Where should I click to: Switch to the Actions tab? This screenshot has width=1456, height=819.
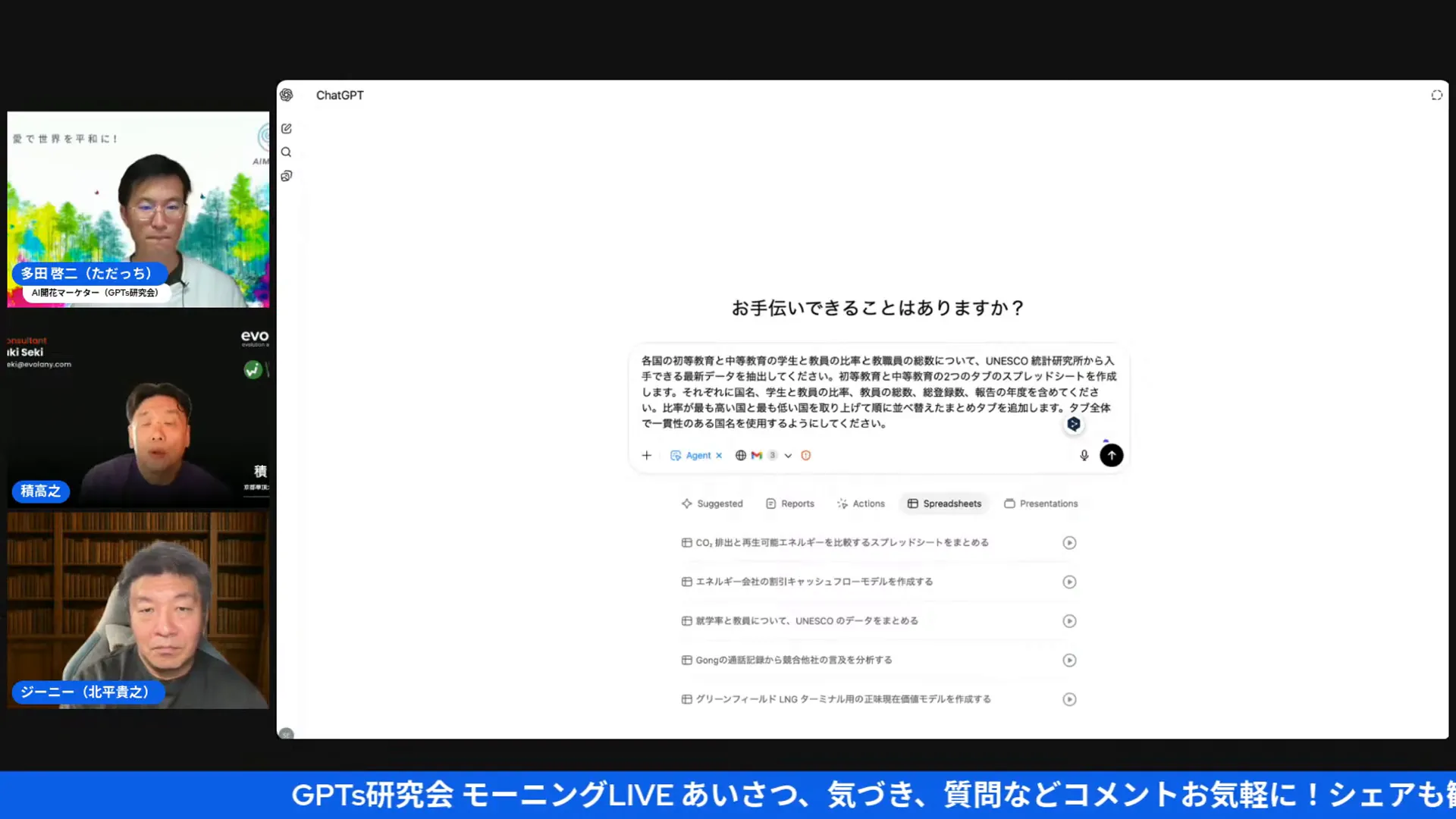(x=861, y=504)
